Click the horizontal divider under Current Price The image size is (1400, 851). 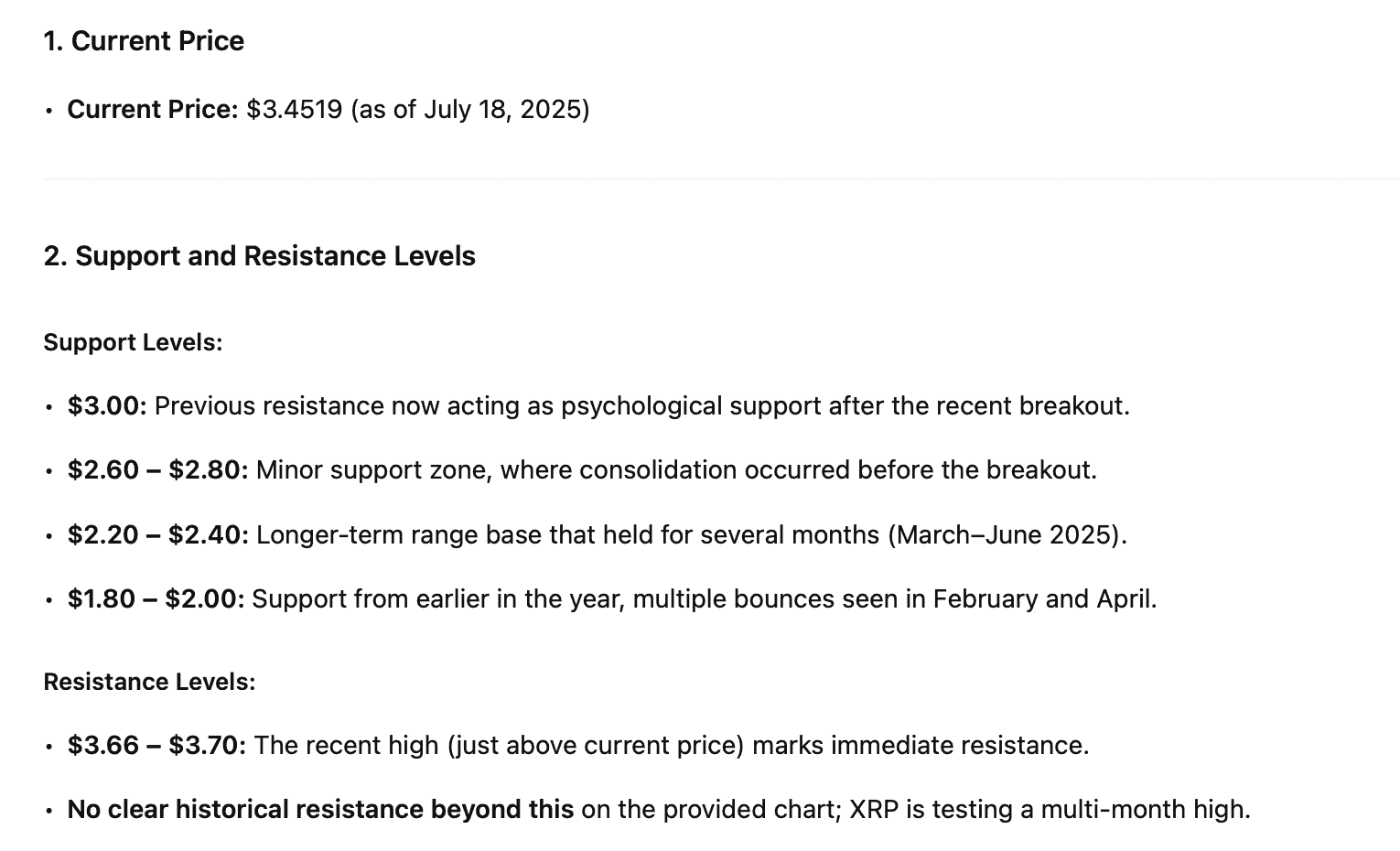point(721,179)
